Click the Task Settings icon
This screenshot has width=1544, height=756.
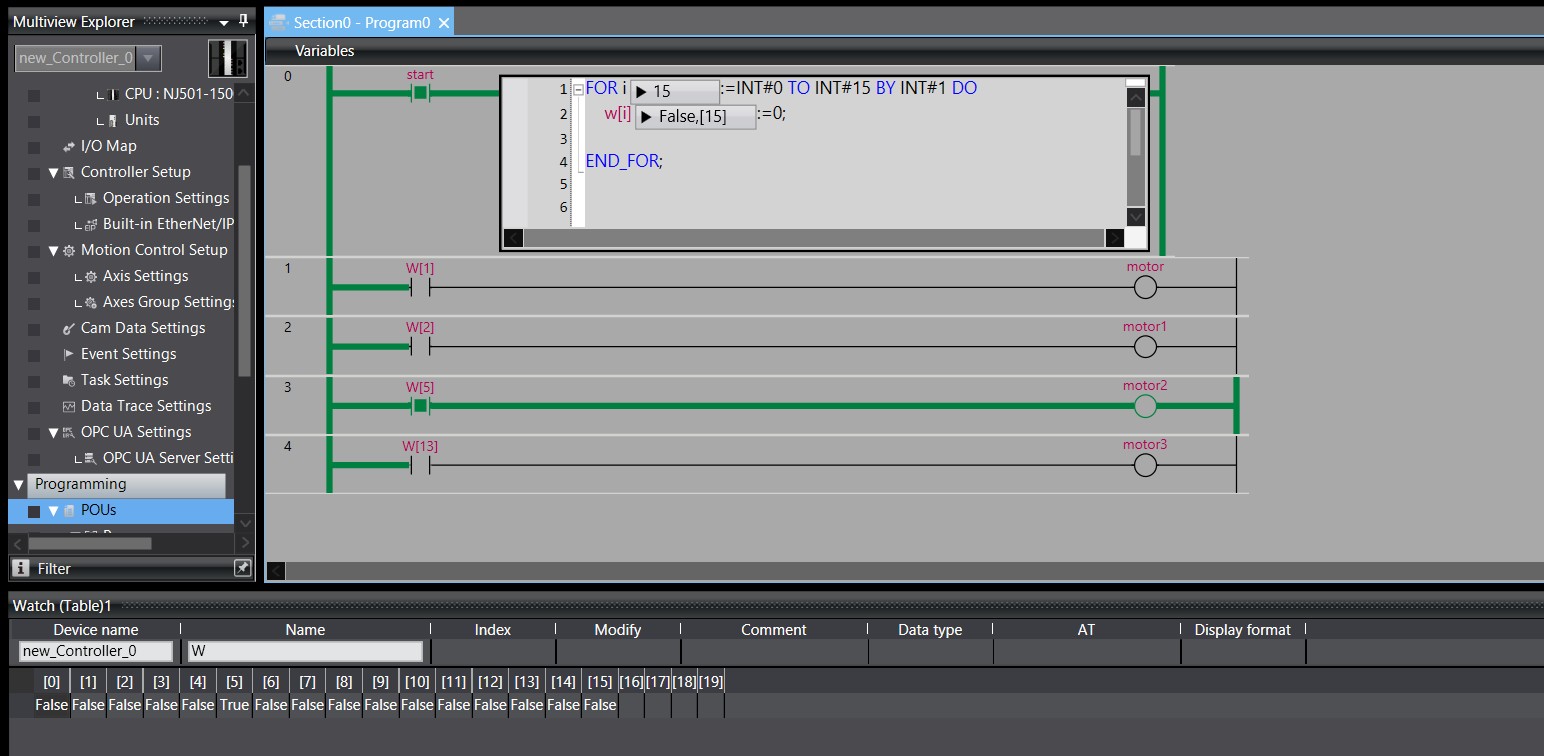(x=69, y=380)
